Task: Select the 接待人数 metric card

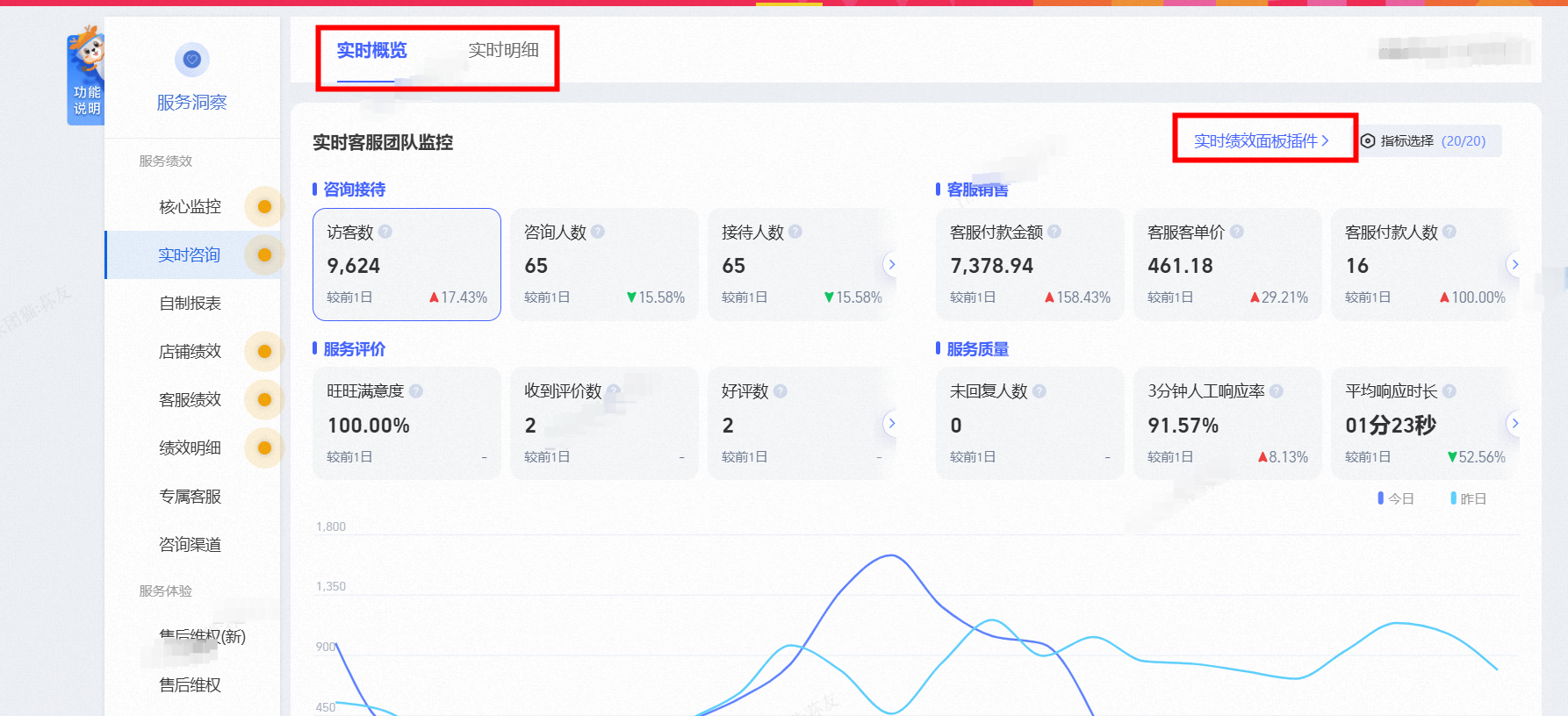Action: coord(802,264)
